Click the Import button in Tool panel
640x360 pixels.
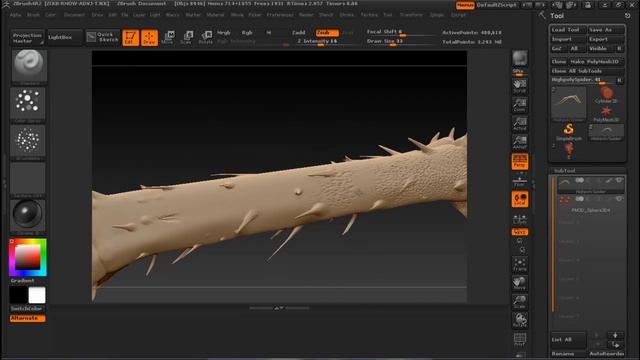[x=568, y=39]
